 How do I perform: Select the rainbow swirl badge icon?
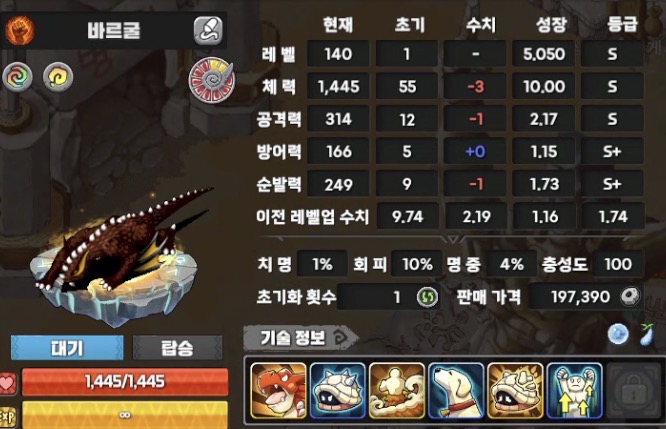tap(17, 77)
